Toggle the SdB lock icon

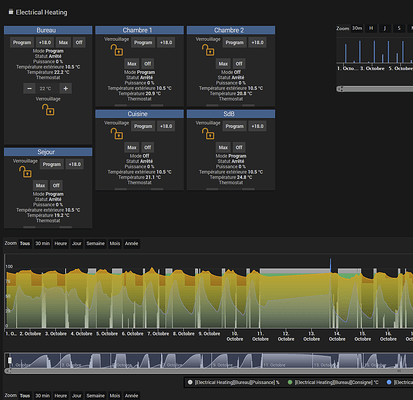[208, 134]
